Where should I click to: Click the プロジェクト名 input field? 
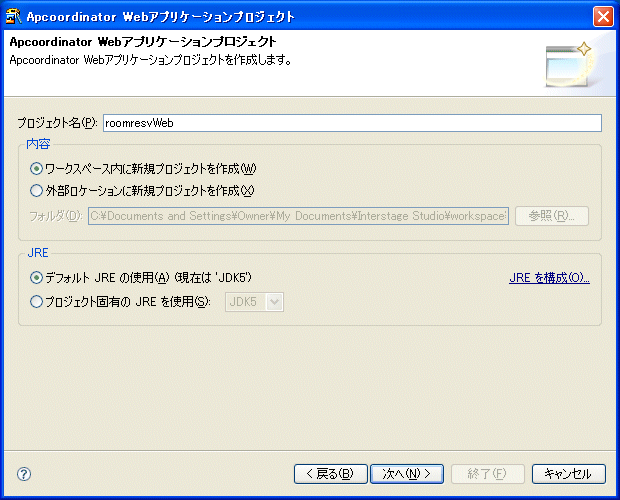pos(352,123)
